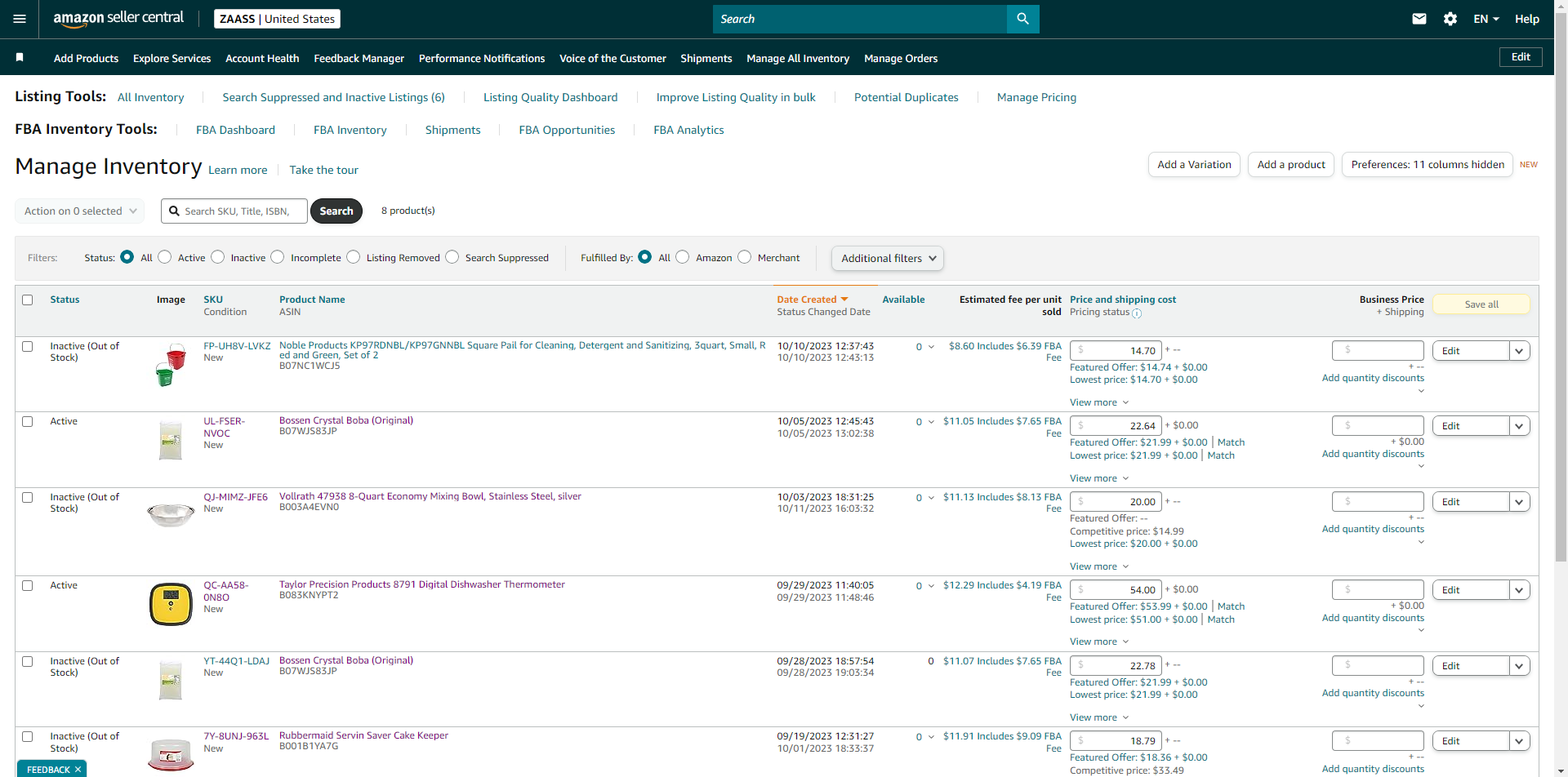The height and width of the screenshot is (777, 1568).
Task: Click Edit button for Rubbermaid Cake Keeper row
Action: 1470,741
